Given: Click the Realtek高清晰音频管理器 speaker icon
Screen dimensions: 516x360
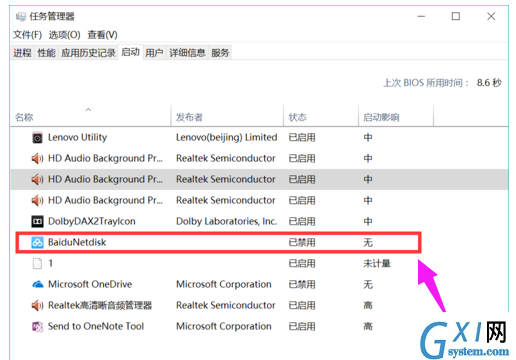Looking at the screenshot, I should tap(37, 305).
